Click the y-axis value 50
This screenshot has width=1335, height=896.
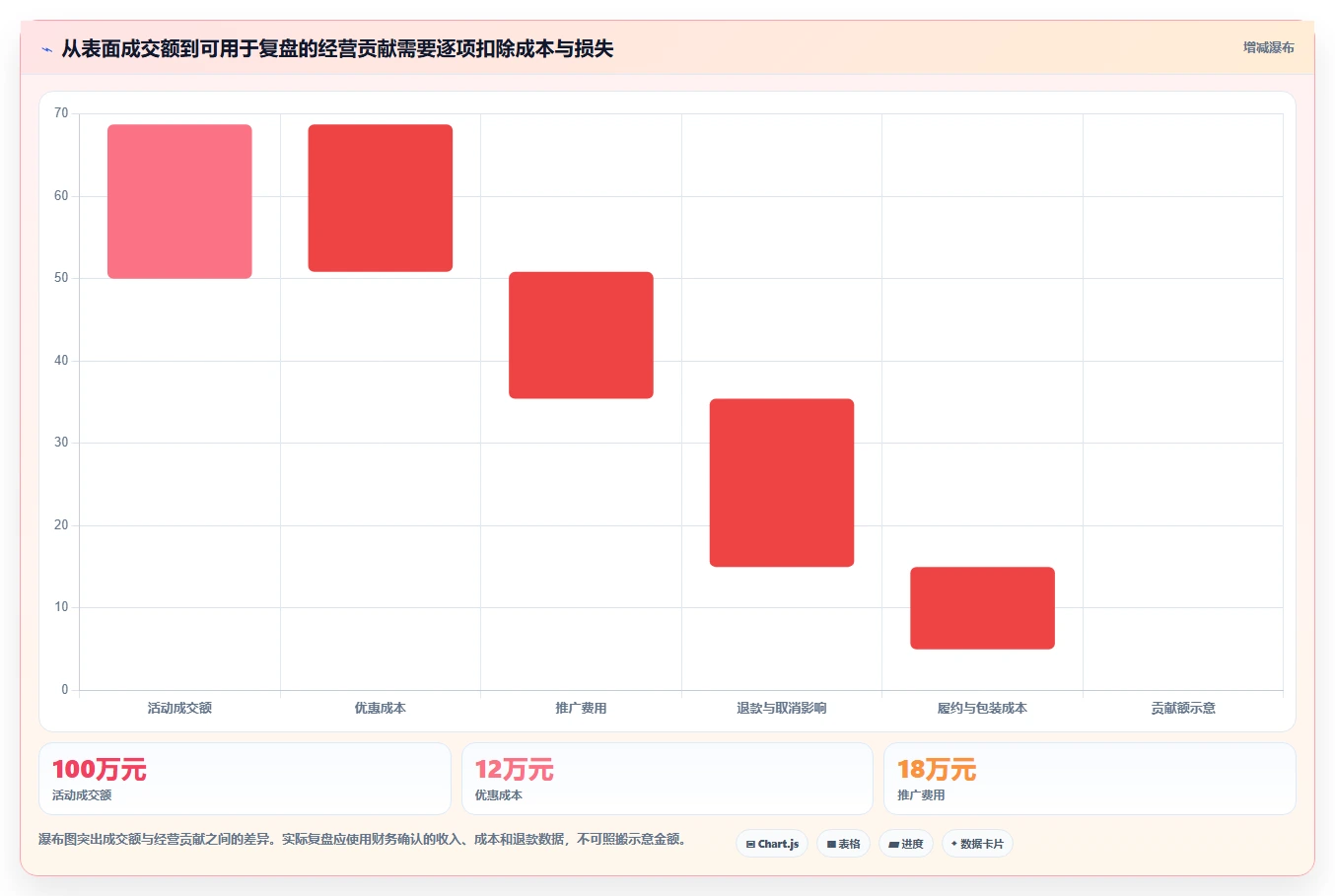pyautogui.click(x=61, y=278)
